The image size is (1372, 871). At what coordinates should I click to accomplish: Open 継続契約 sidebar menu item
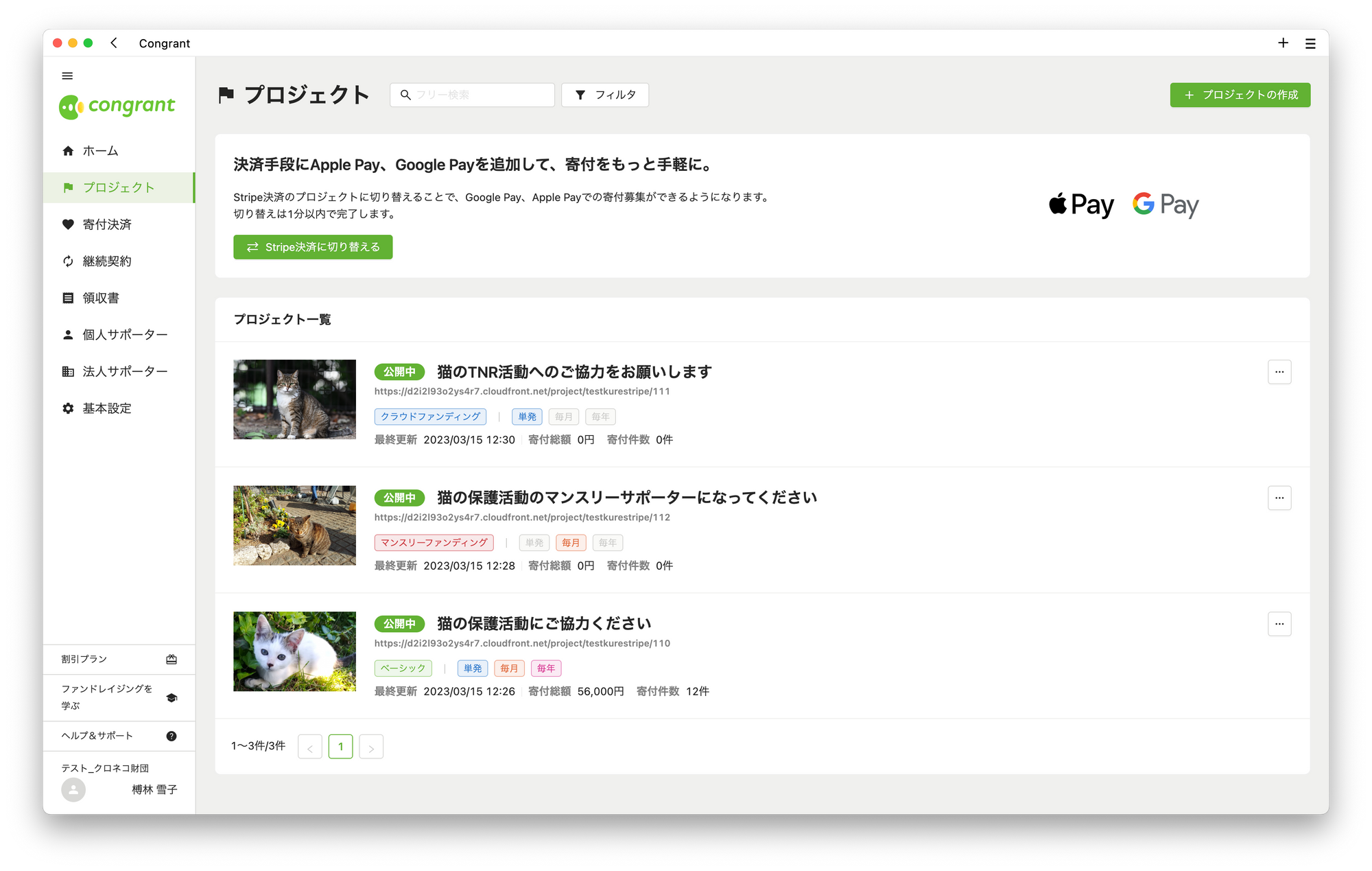pyautogui.click(x=107, y=261)
